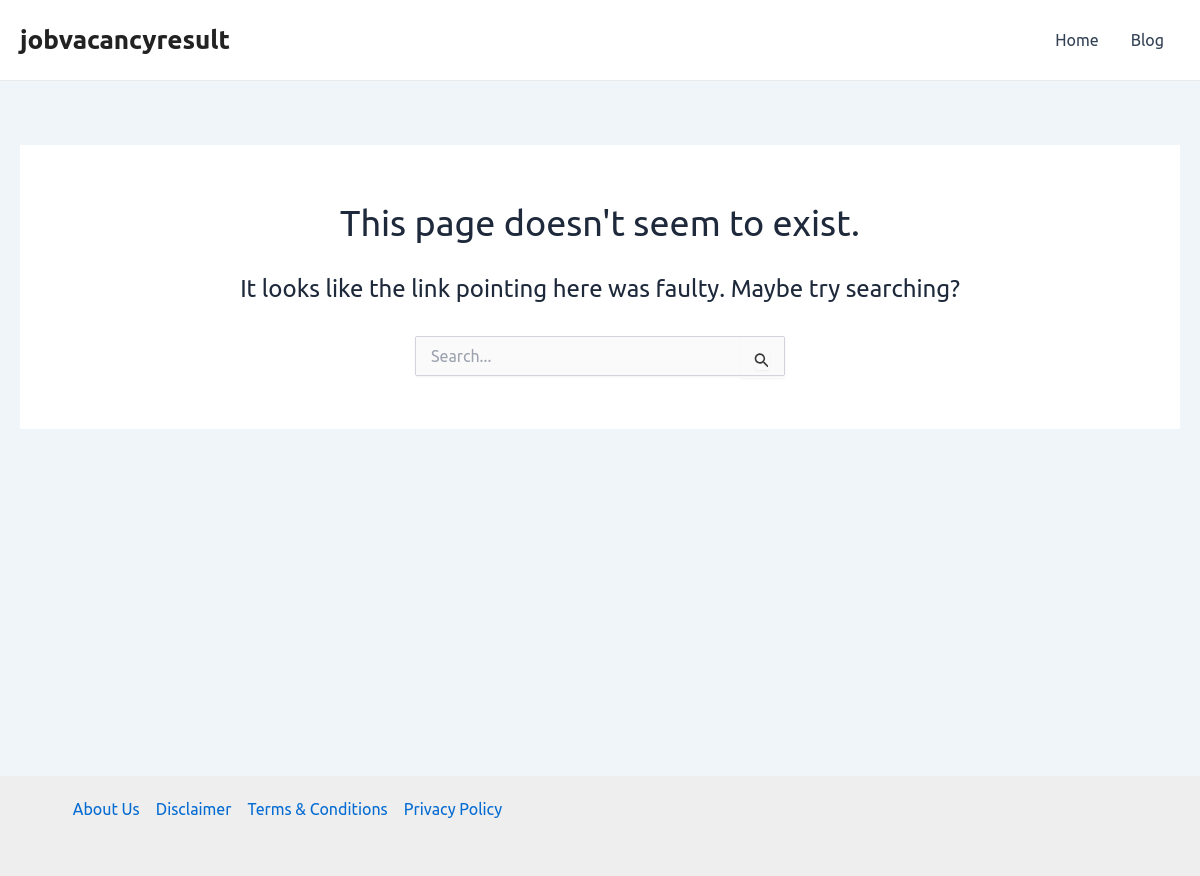The height and width of the screenshot is (876, 1200).
Task: Open the About Us footer link
Action: click(x=106, y=809)
